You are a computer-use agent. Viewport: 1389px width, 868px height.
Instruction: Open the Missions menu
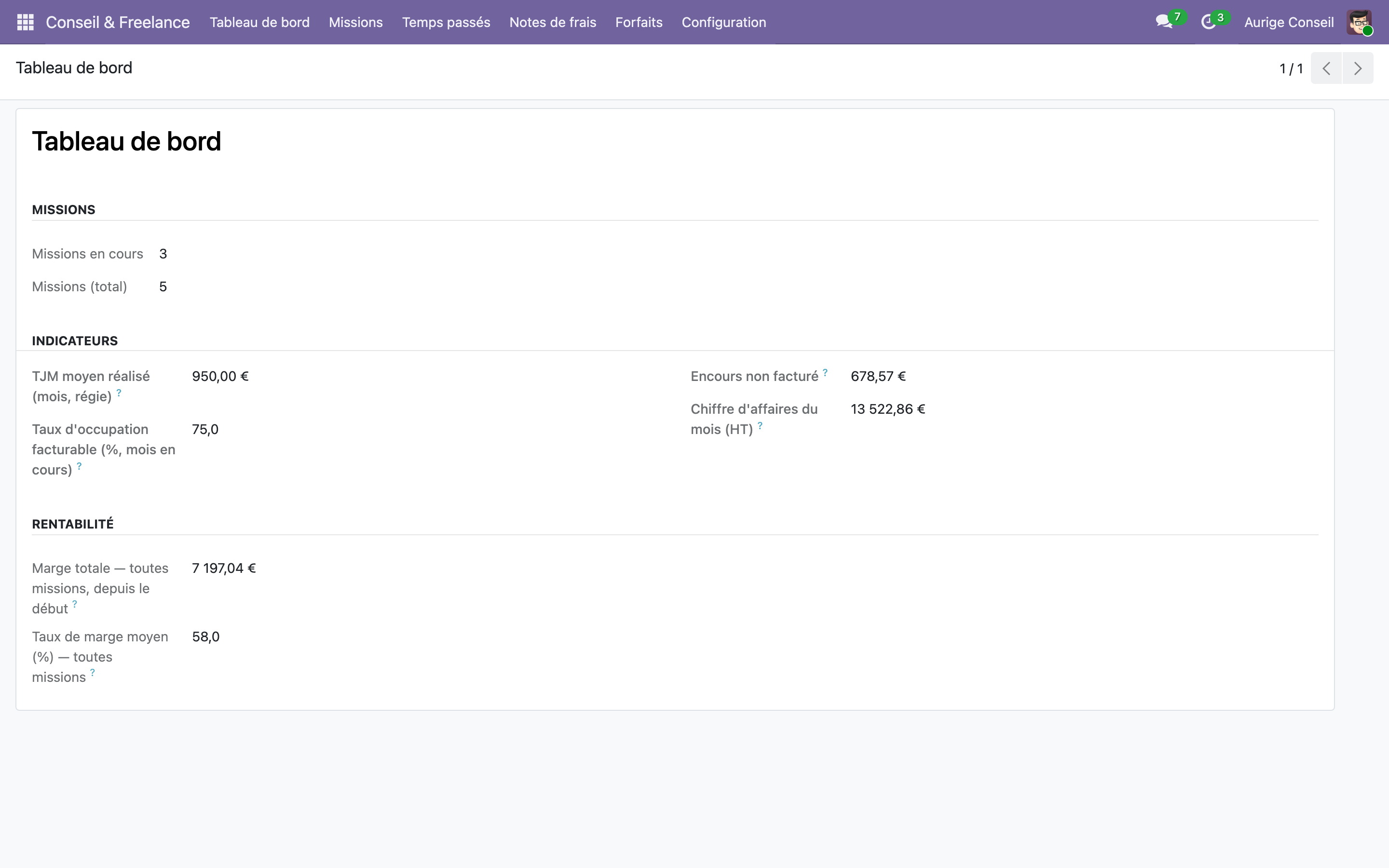(355, 22)
